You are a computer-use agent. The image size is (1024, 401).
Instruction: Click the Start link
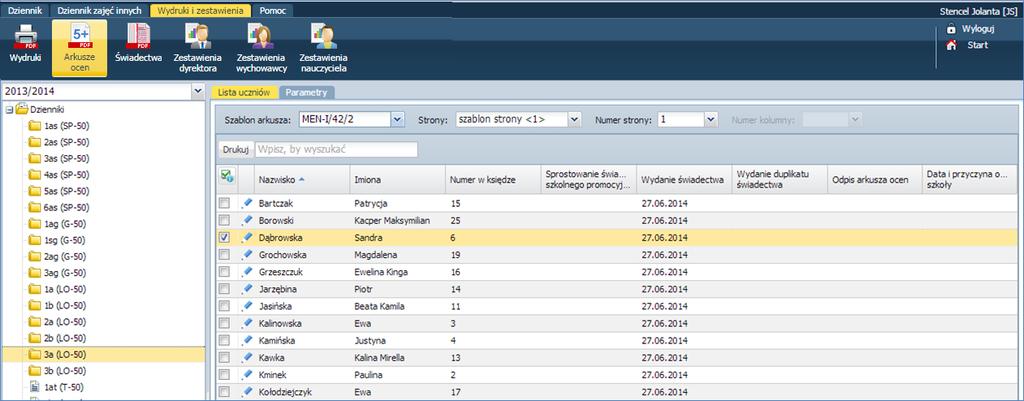pyautogui.click(x=978, y=45)
